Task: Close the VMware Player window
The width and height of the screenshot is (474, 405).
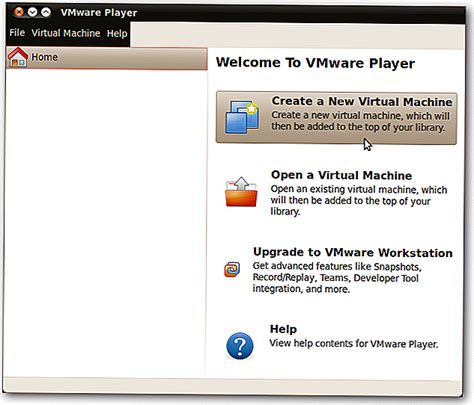Action: tap(19, 12)
